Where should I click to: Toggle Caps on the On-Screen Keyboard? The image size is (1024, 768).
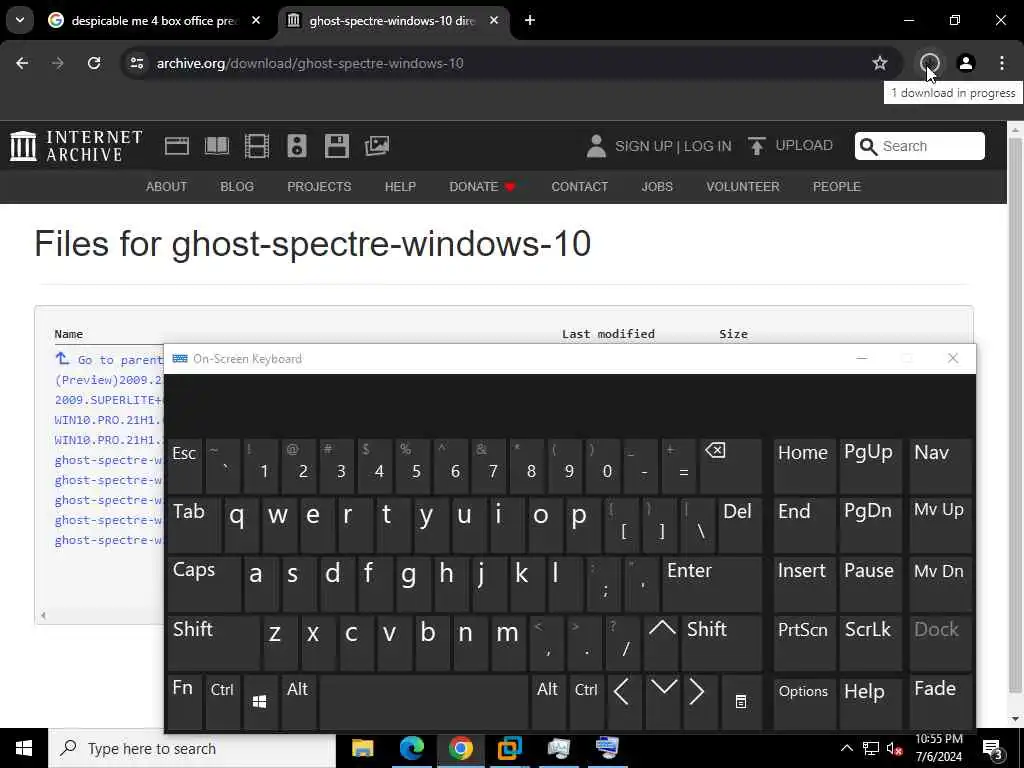click(x=204, y=584)
